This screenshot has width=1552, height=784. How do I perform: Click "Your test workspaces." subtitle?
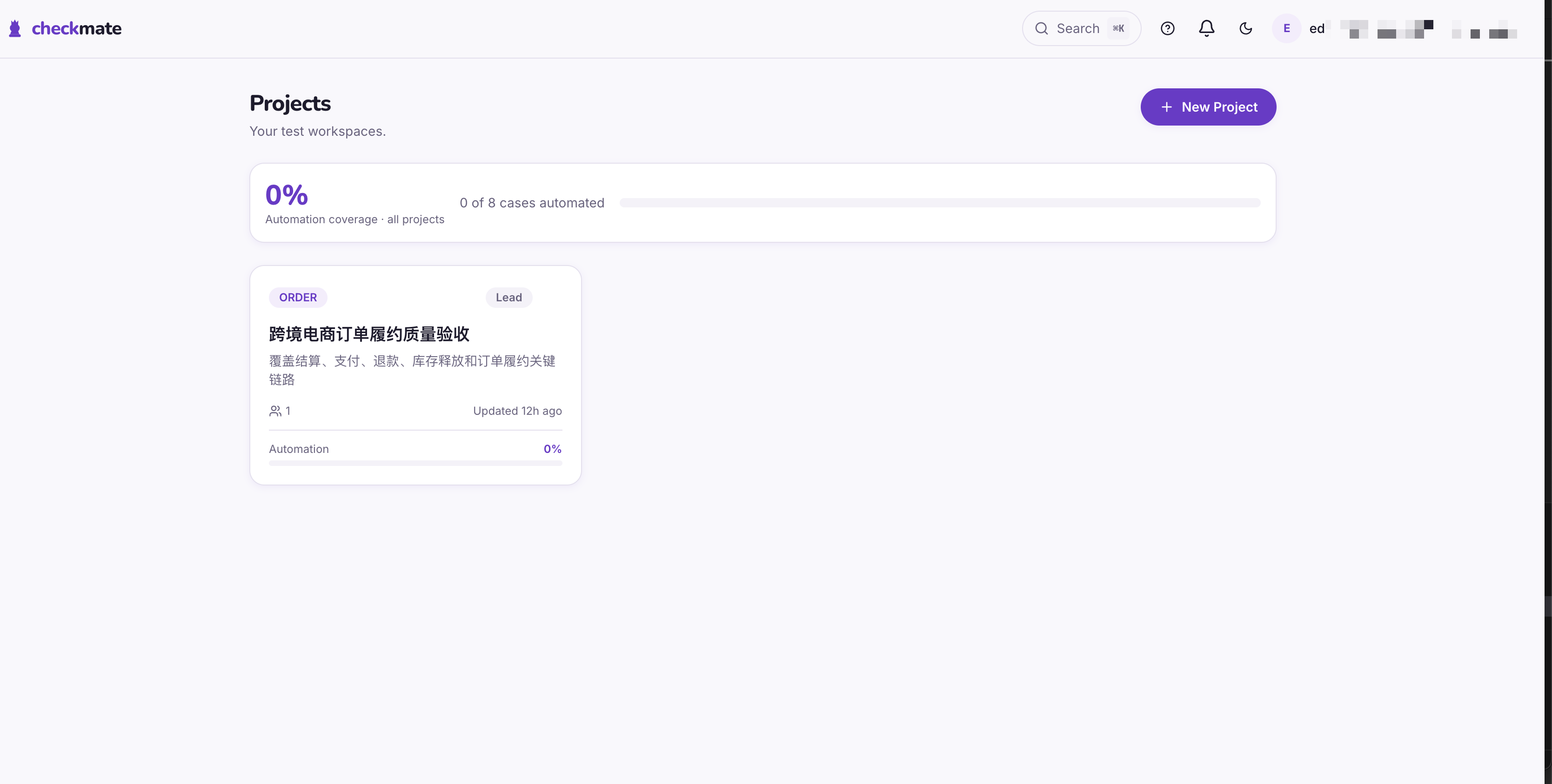317,131
